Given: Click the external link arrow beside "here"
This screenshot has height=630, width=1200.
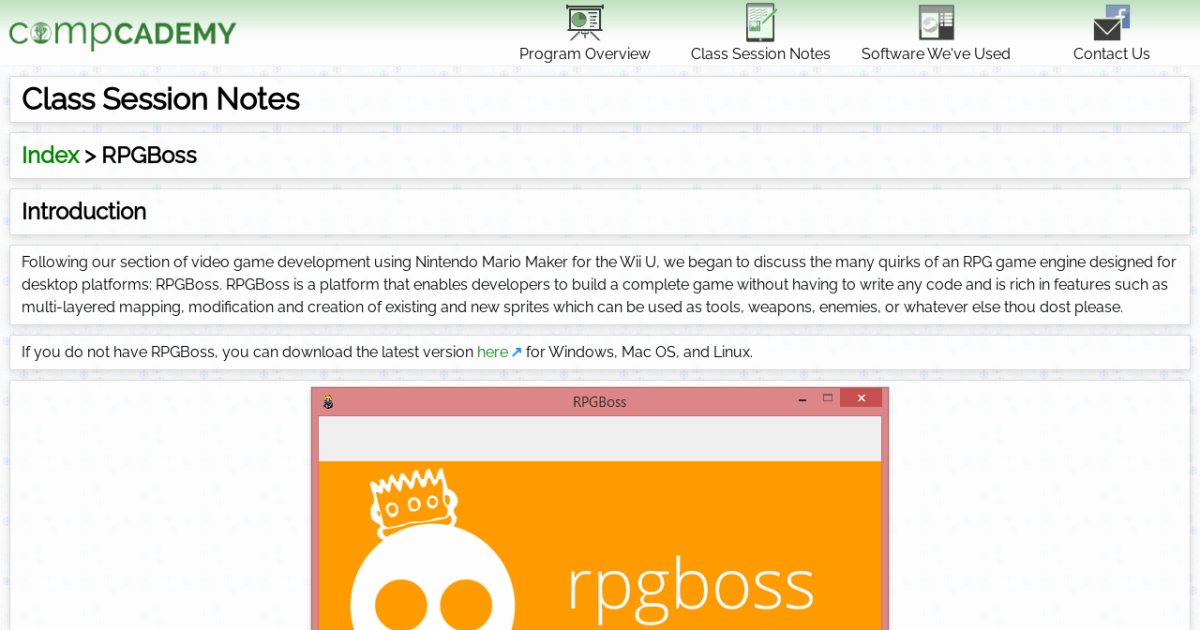Looking at the screenshot, I should pos(517,352).
